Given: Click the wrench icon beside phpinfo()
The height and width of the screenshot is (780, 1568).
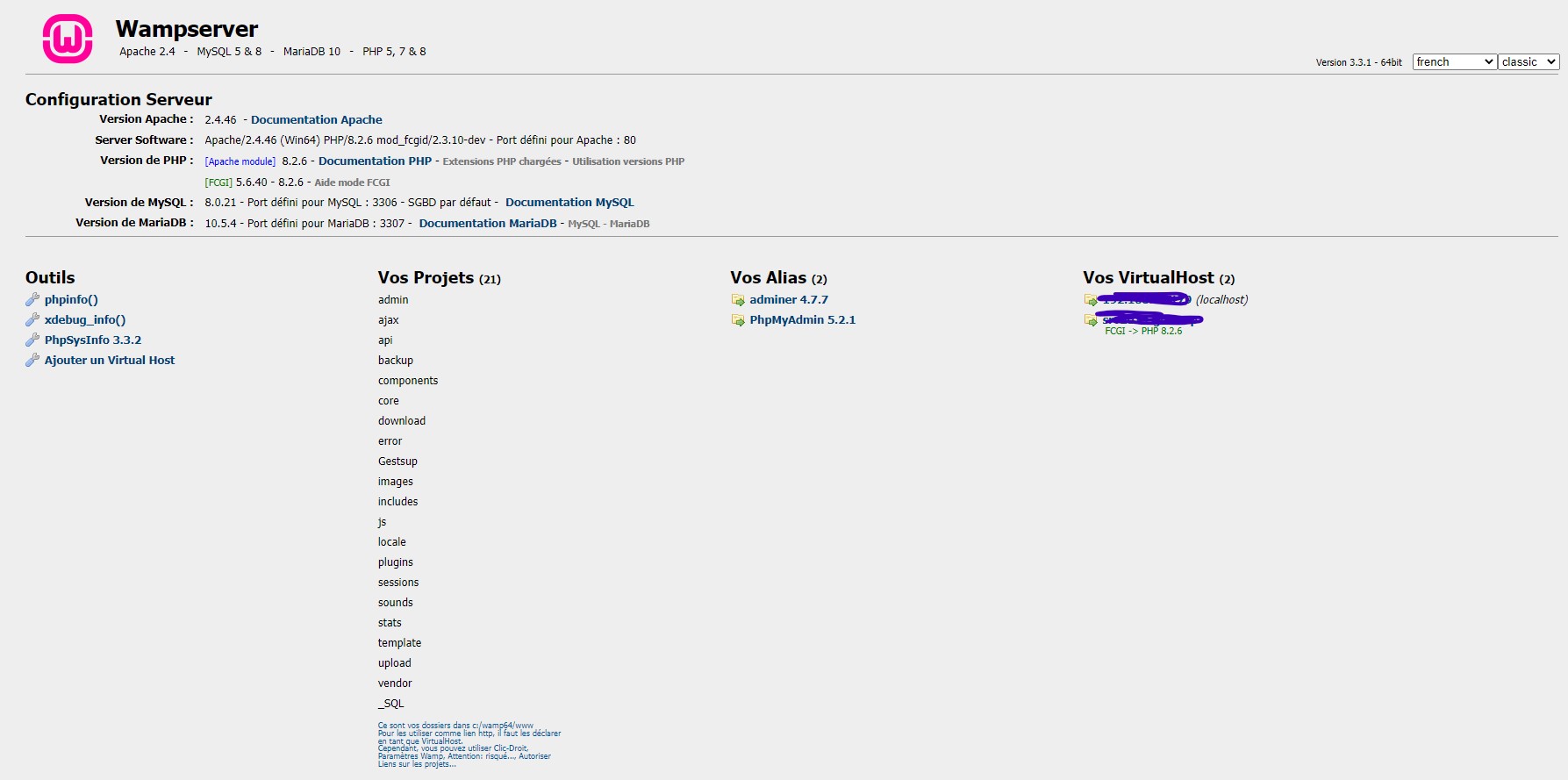Looking at the screenshot, I should pyautogui.click(x=32, y=300).
